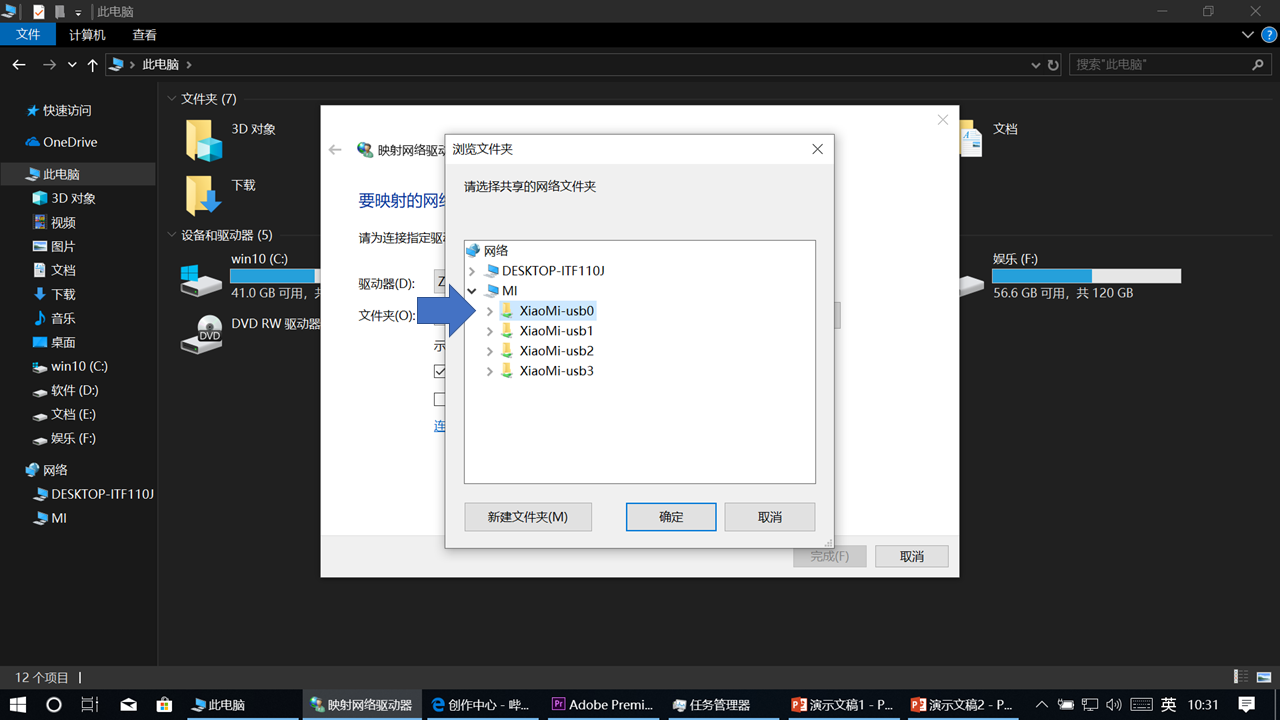Toggle the ticked checkbox in Map Network Drive dialog
The width and height of the screenshot is (1280, 720).
click(440, 371)
